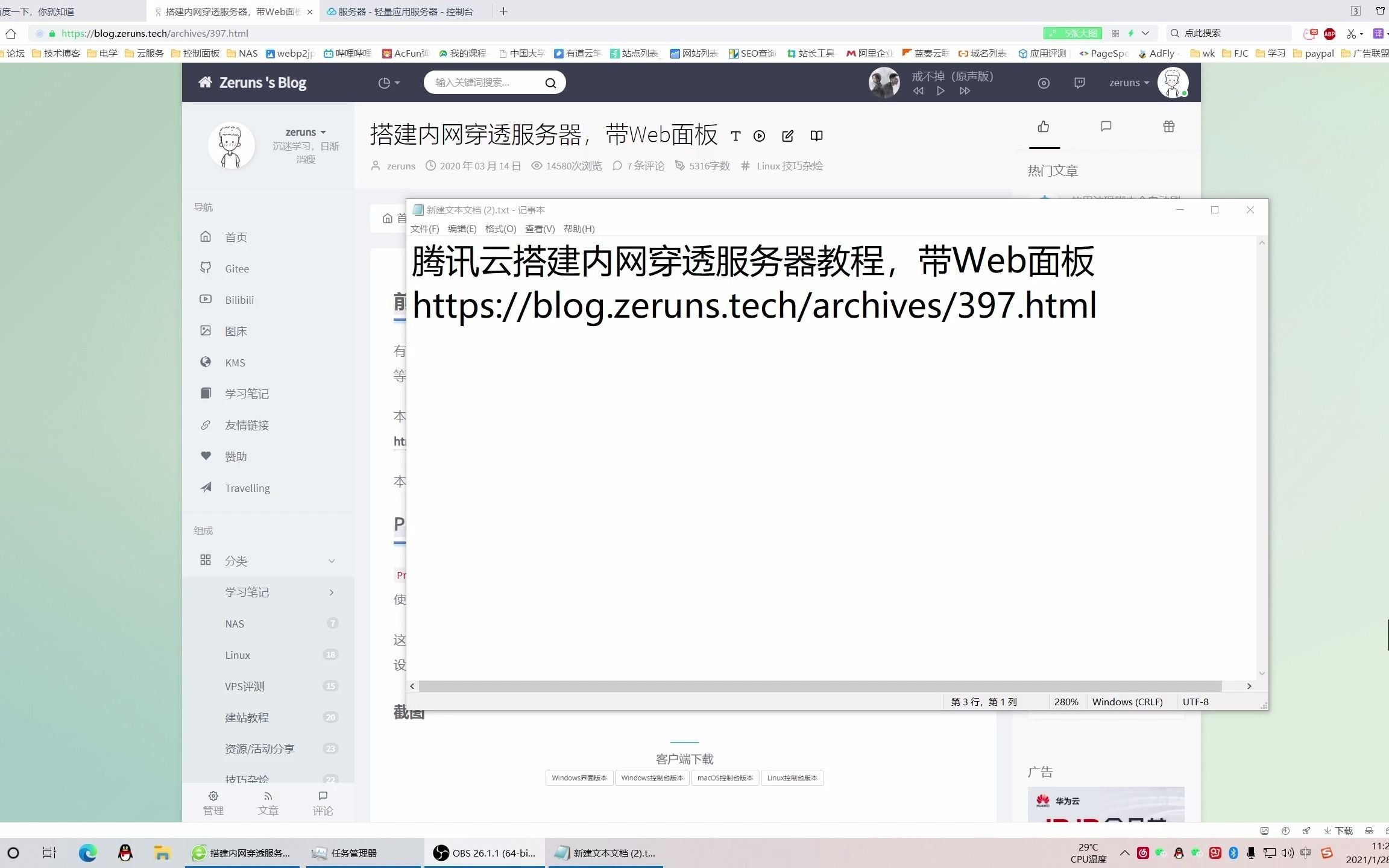Switch to 任务管理器 in taskbar
1389x868 pixels.
[x=364, y=853]
